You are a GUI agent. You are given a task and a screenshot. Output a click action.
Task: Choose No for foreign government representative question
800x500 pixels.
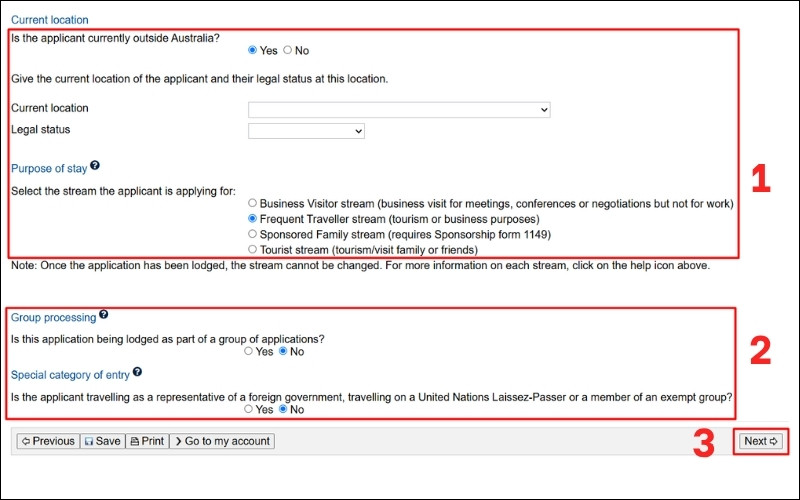[x=283, y=409]
